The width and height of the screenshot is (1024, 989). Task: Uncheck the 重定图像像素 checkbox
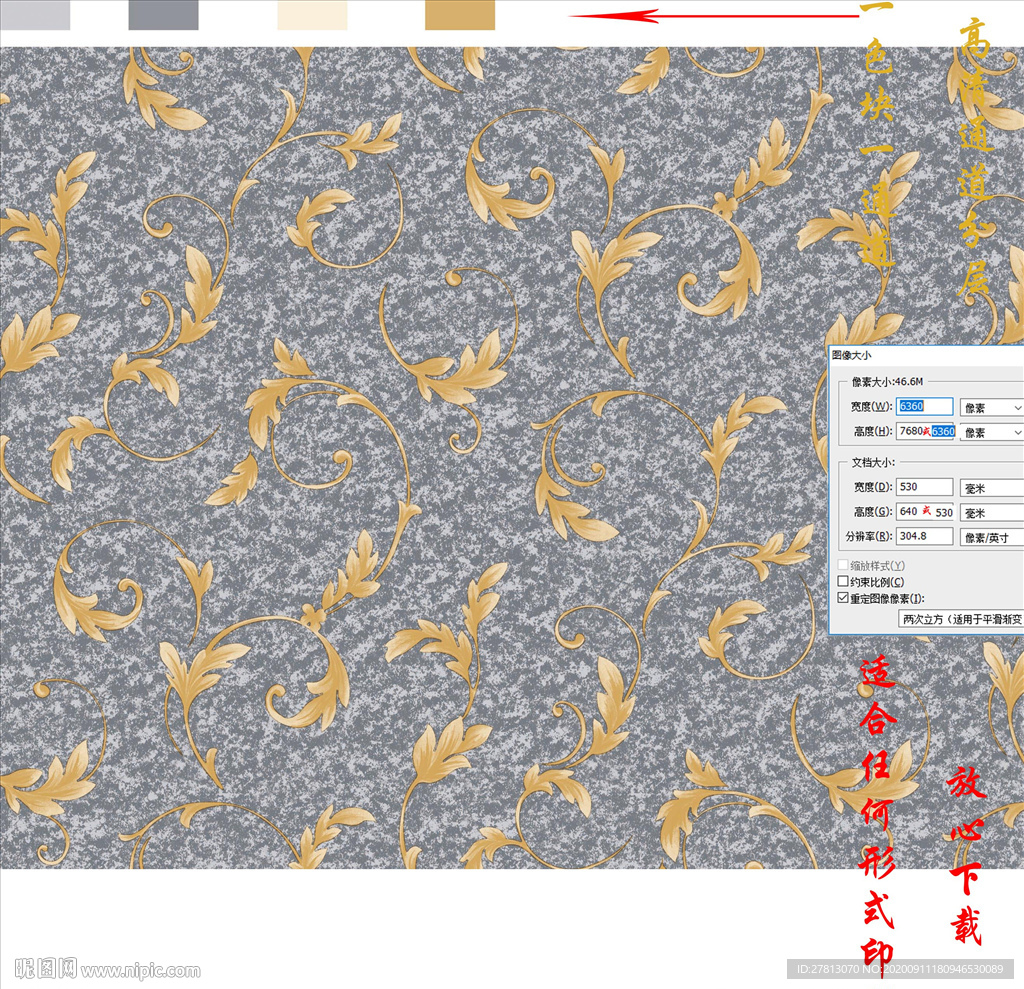pyautogui.click(x=843, y=597)
